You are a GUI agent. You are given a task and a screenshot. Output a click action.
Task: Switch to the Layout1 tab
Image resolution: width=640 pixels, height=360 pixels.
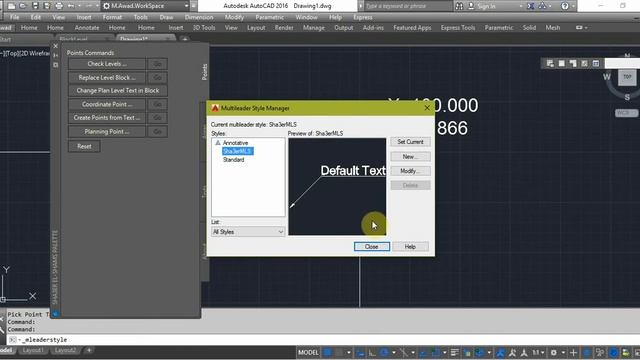[33, 350]
